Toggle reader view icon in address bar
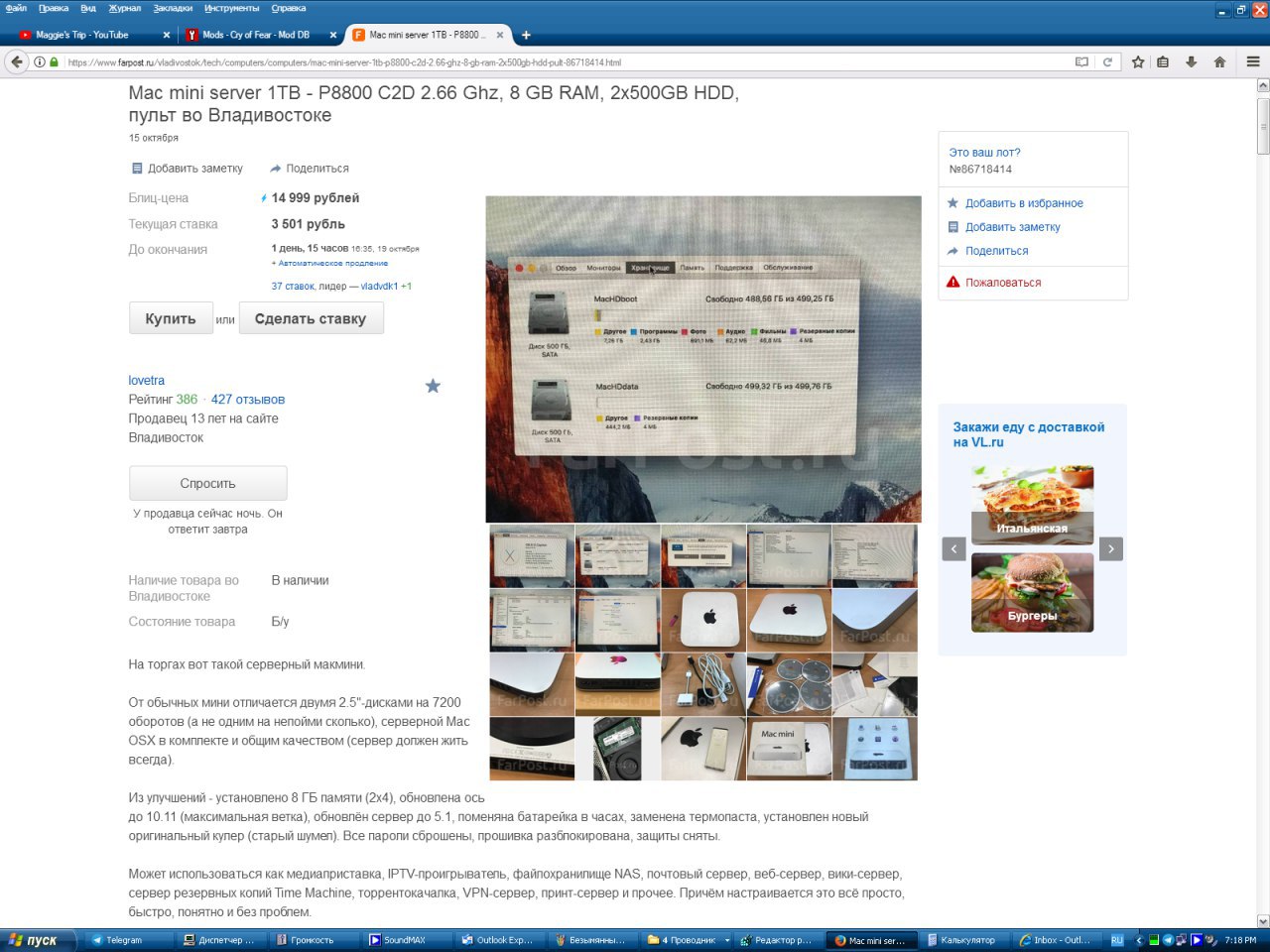Screen dimensions: 1270x952 [1081, 61]
